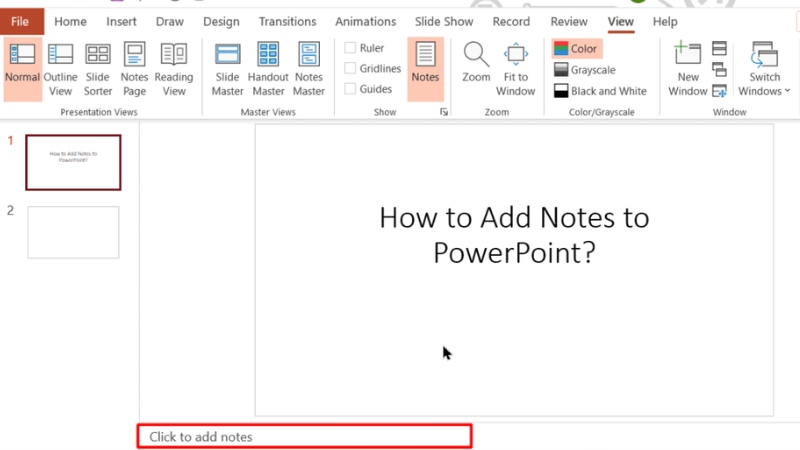
Task: Switch to the Draw tab
Action: (x=170, y=22)
